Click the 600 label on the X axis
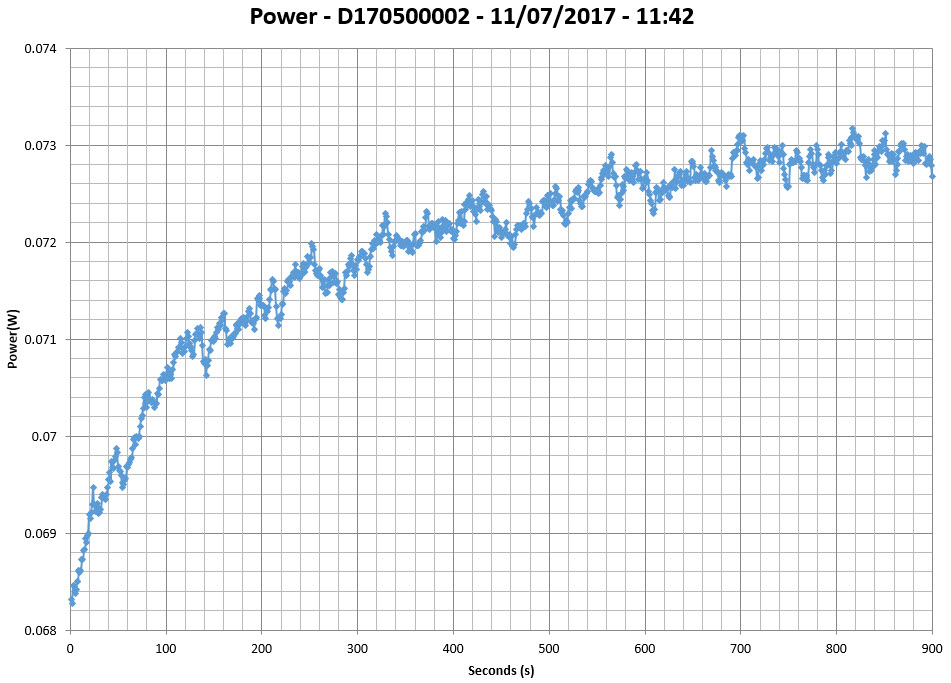Viewport: 951px width, 683px height. click(x=645, y=648)
